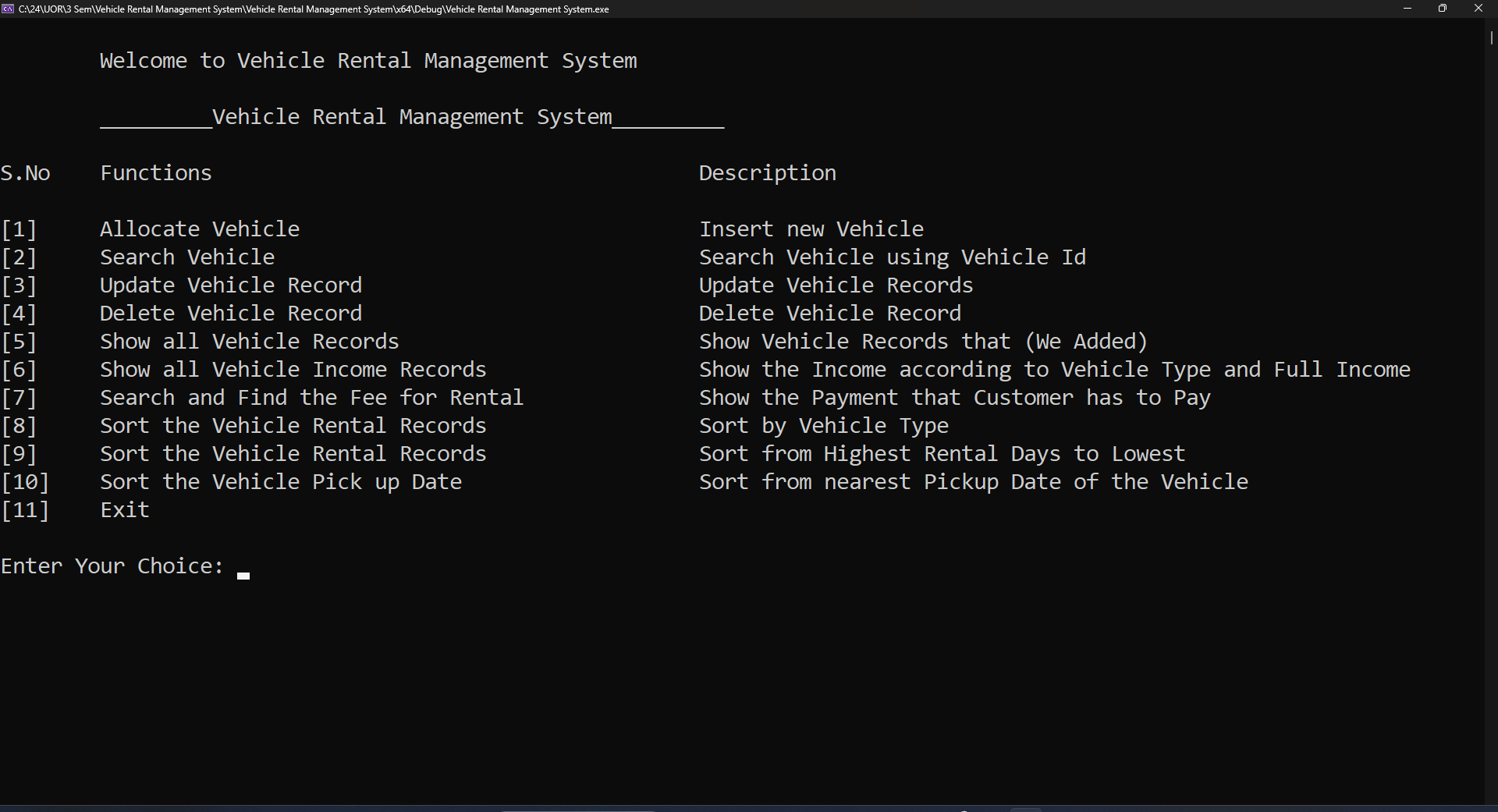Click Sort from Highest Rental Days to Lowest
1498x812 pixels.
point(942,453)
